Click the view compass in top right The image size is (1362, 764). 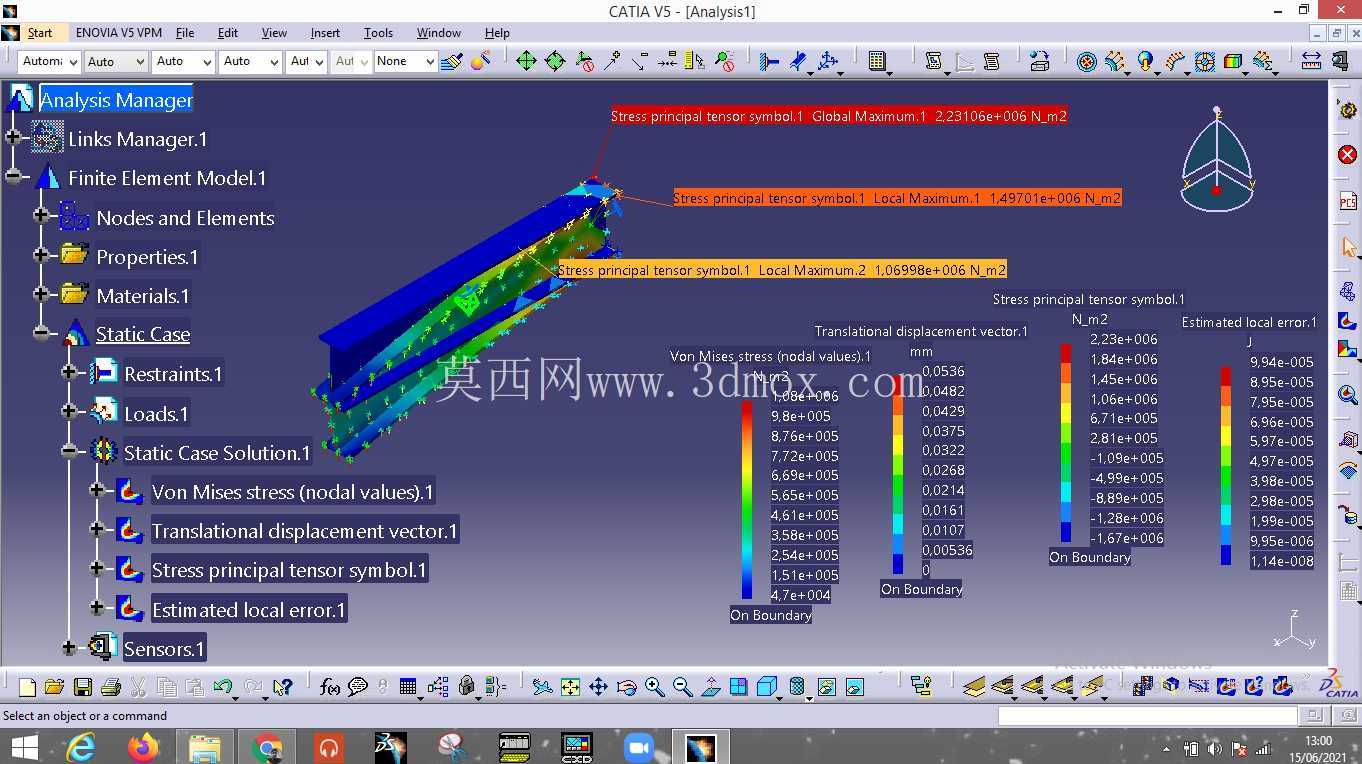[x=1216, y=160]
